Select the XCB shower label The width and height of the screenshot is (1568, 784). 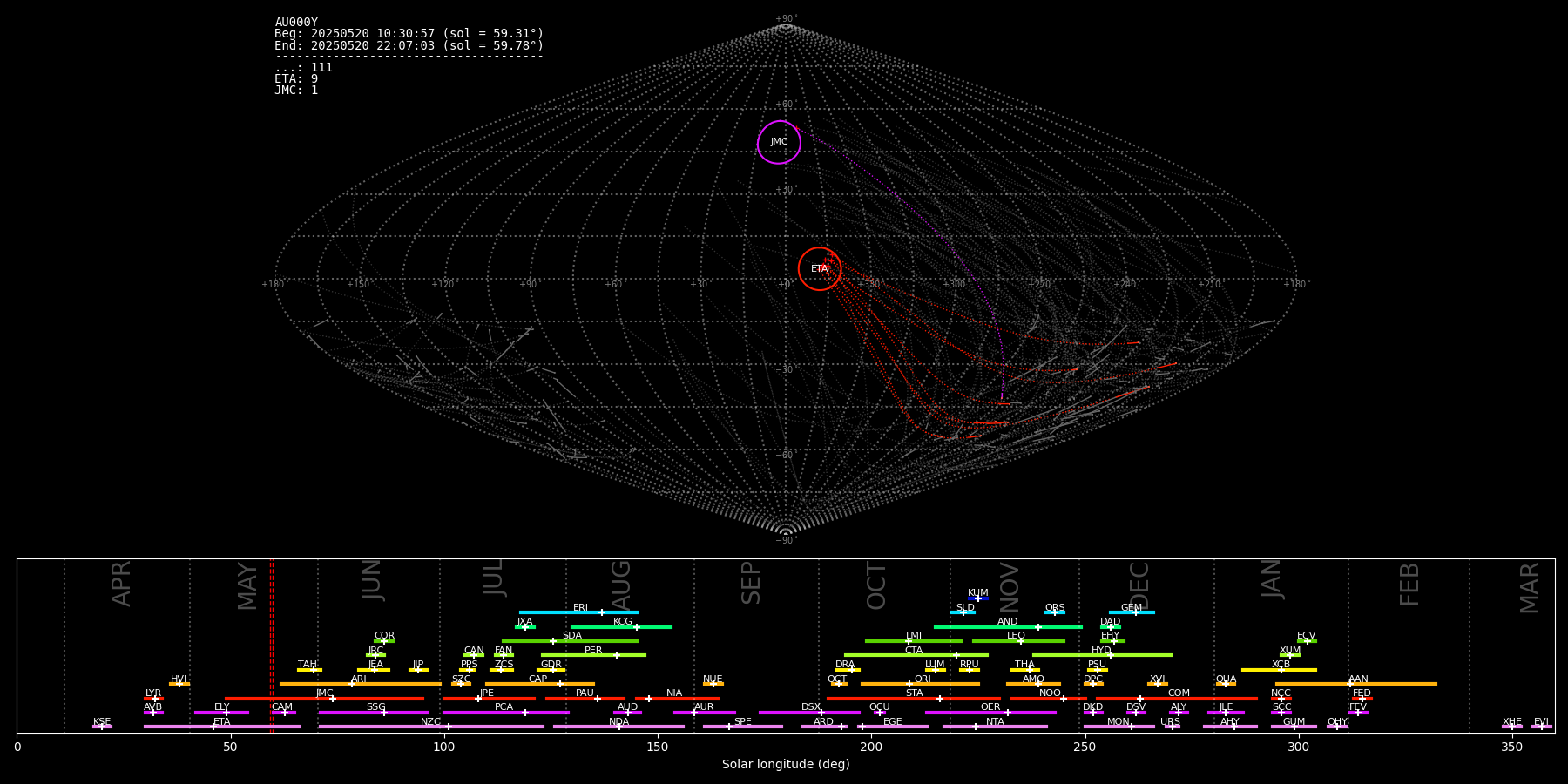[1281, 665]
